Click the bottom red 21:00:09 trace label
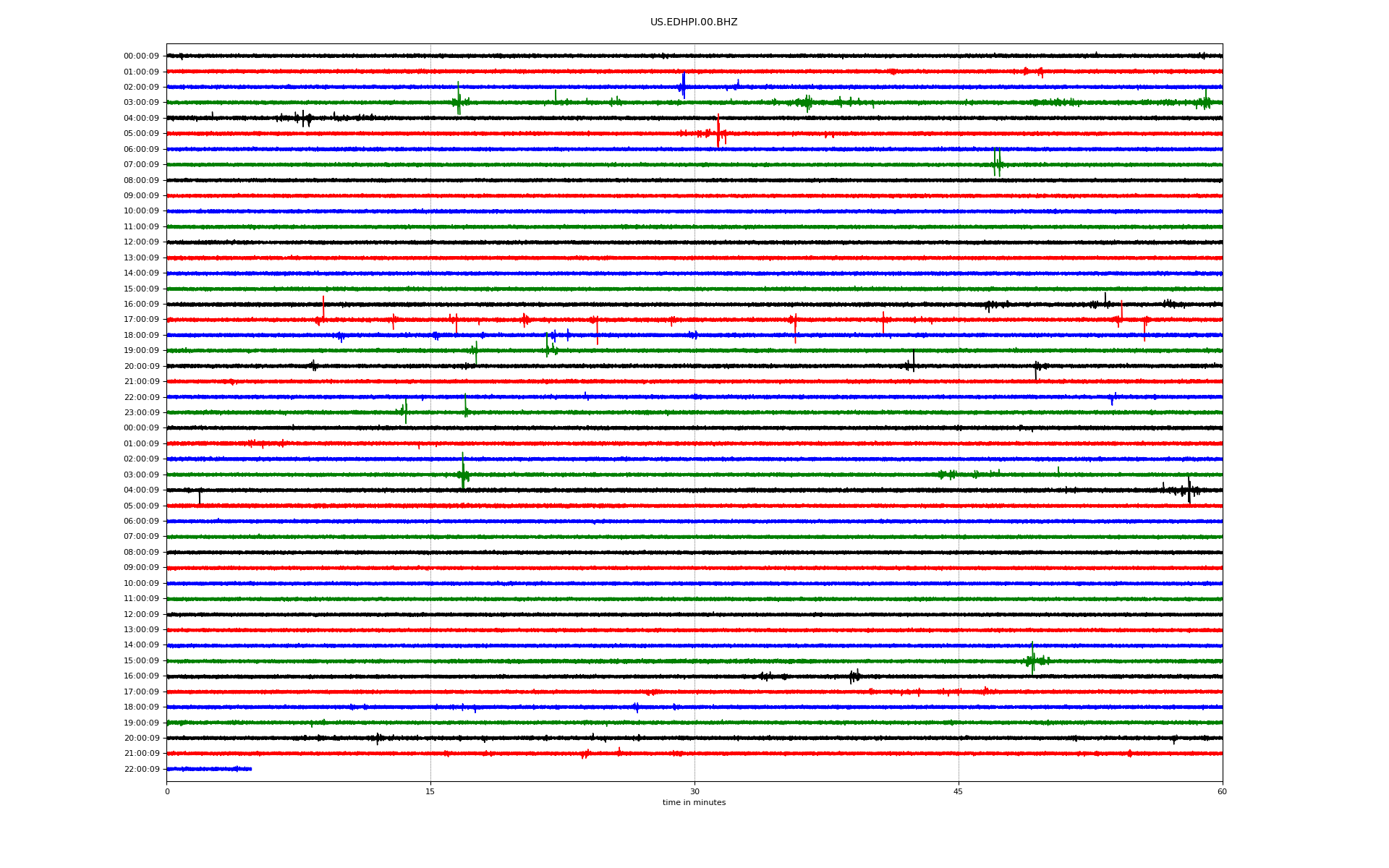1389x868 pixels. (141, 754)
